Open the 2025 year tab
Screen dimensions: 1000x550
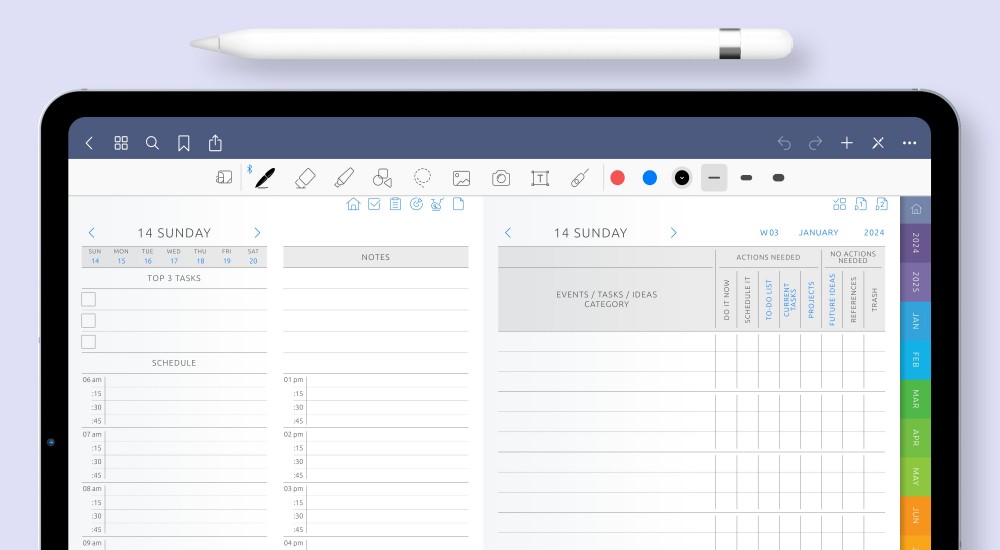915,282
